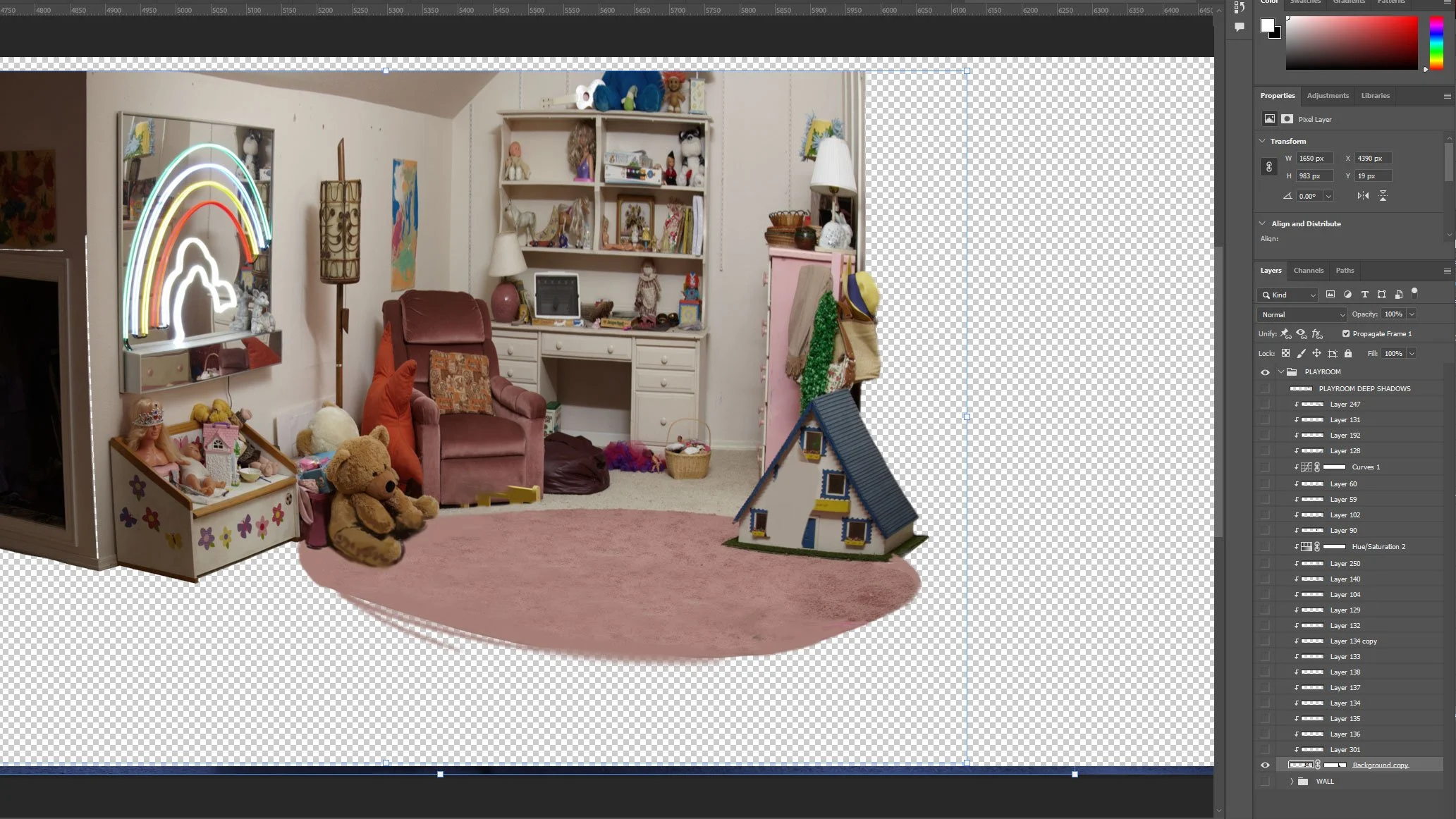
Task: Toggle the link width and height chain icon
Action: (1268, 167)
